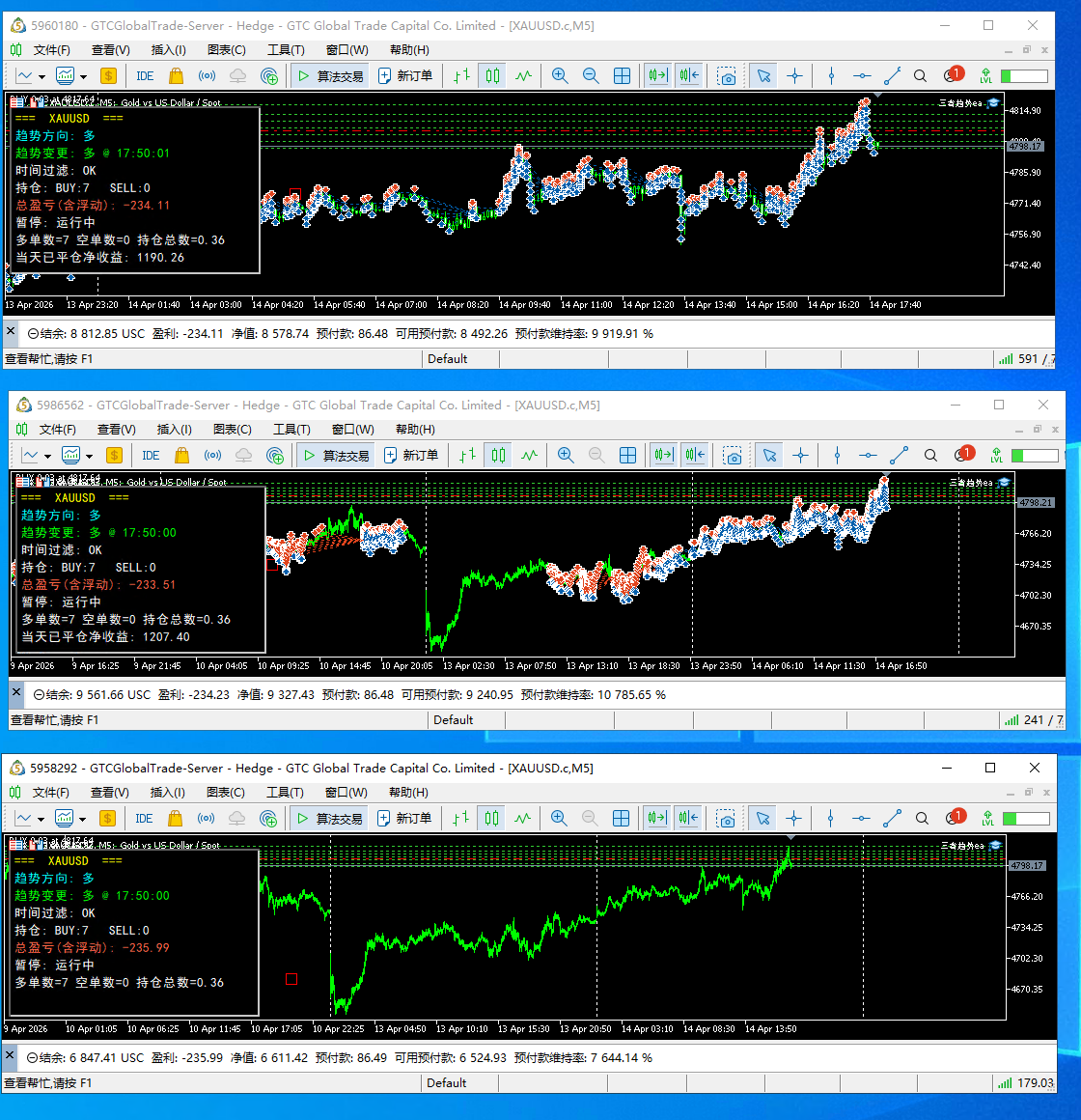
Task: Click connection signal bars in 5986562 status bar
Action: pyautogui.click(x=1012, y=720)
